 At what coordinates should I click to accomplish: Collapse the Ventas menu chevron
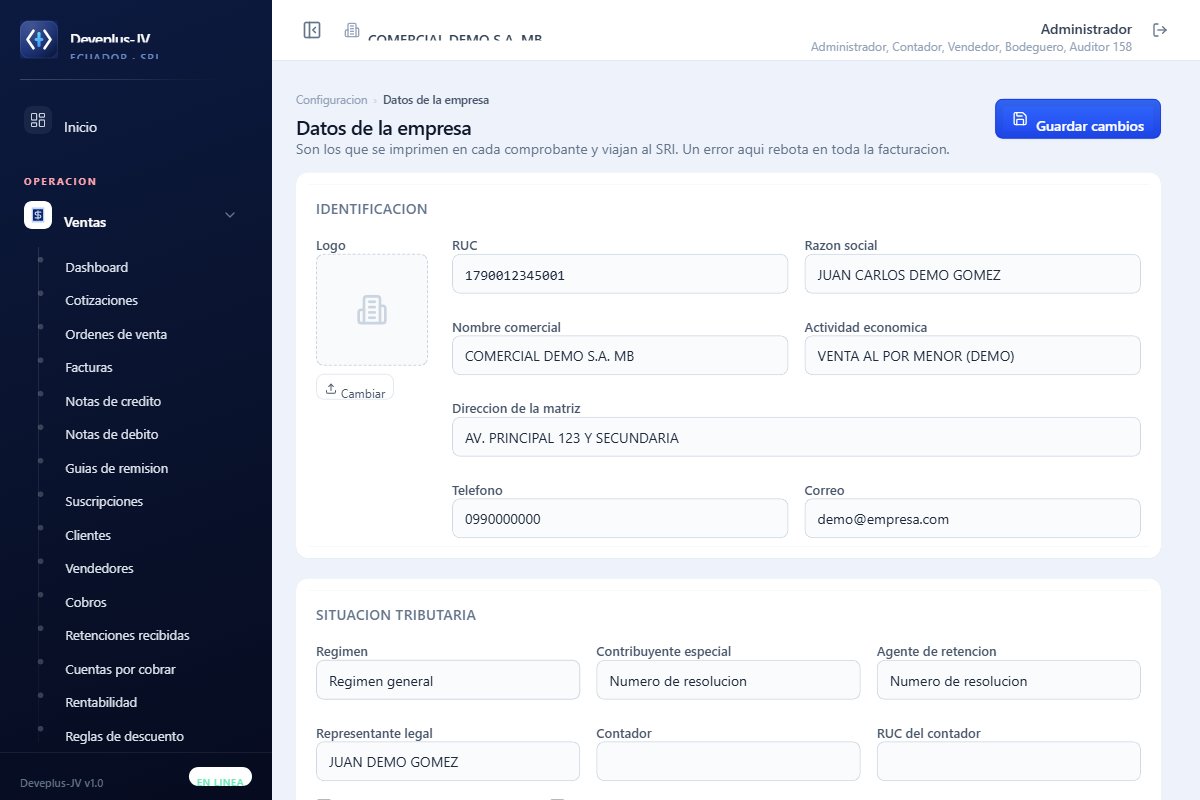pyautogui.click(x=230, y=215)
